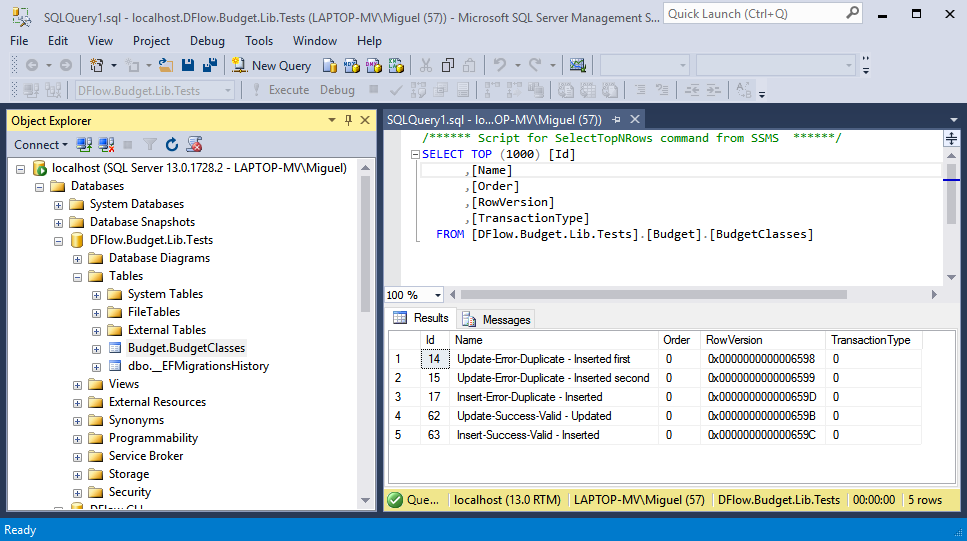Open the Tools menu

258,41
